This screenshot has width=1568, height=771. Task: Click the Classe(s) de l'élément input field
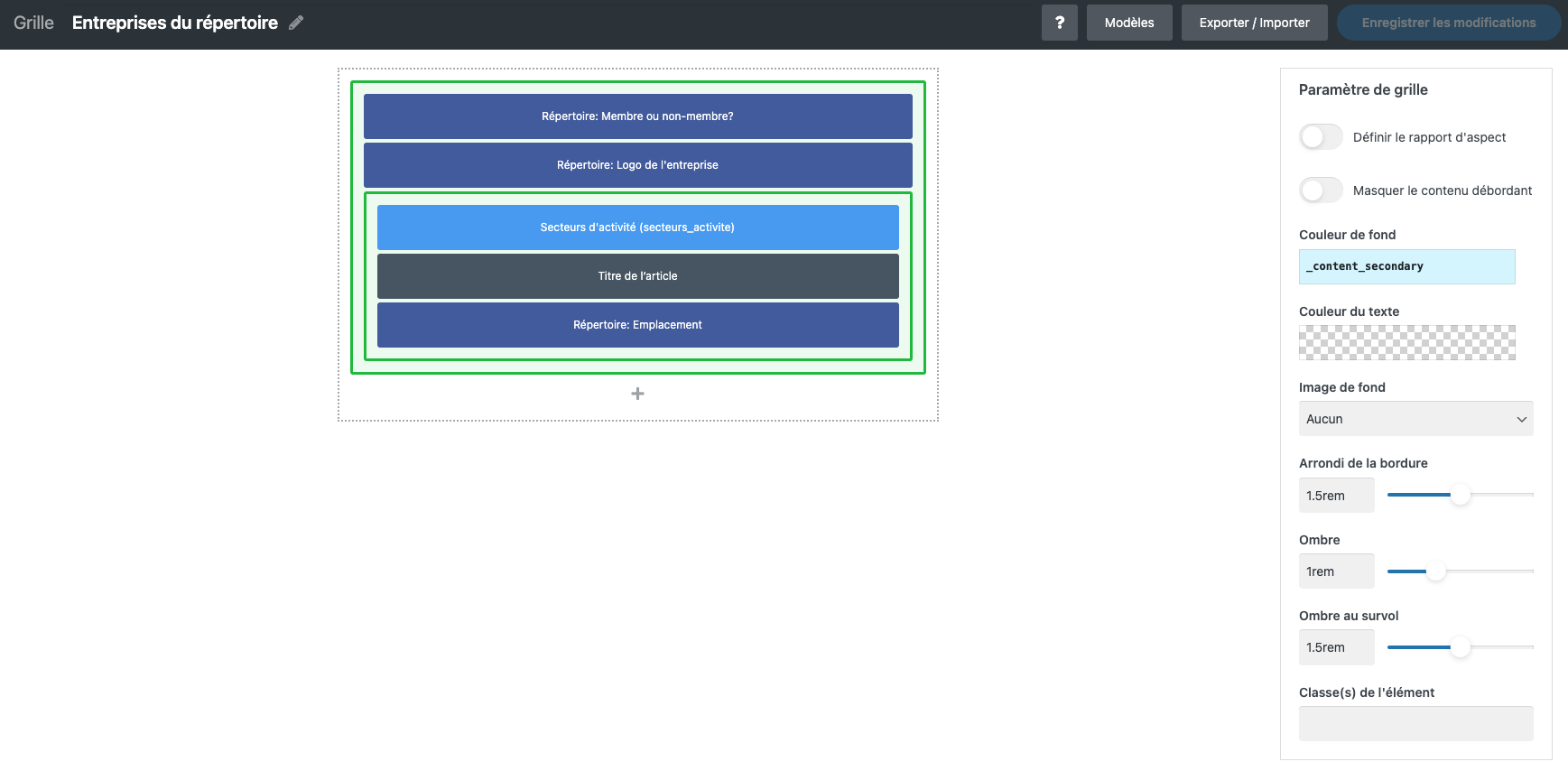(x=1415, y=723)
